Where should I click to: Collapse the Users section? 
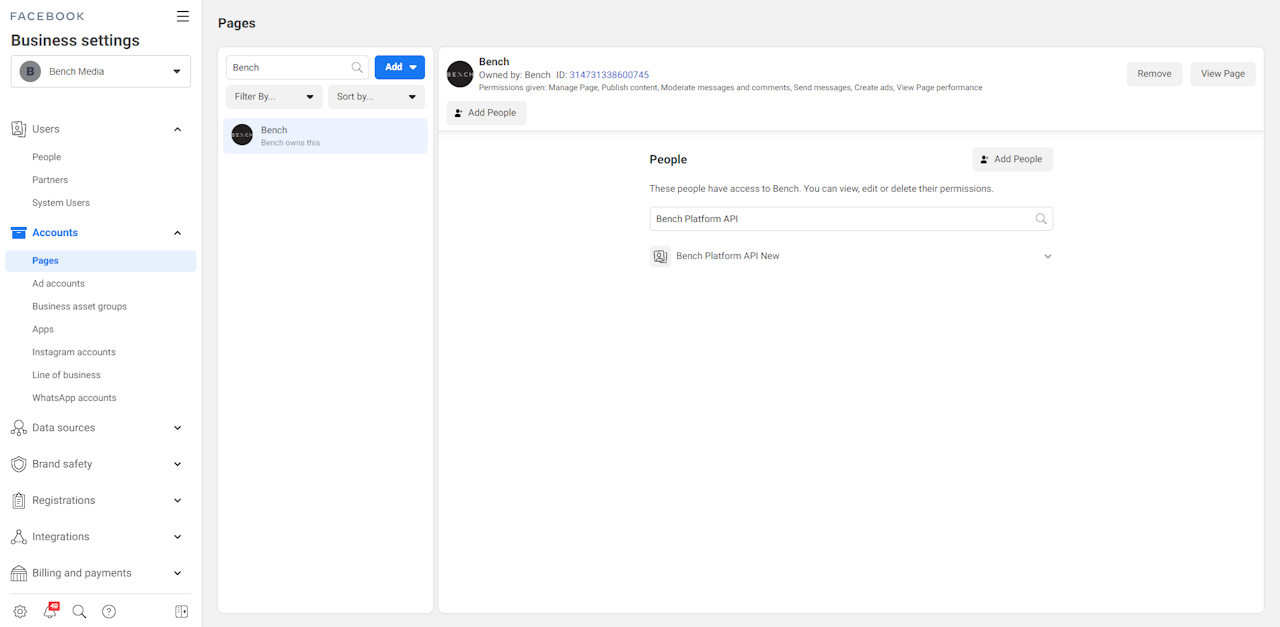[178, 129]
